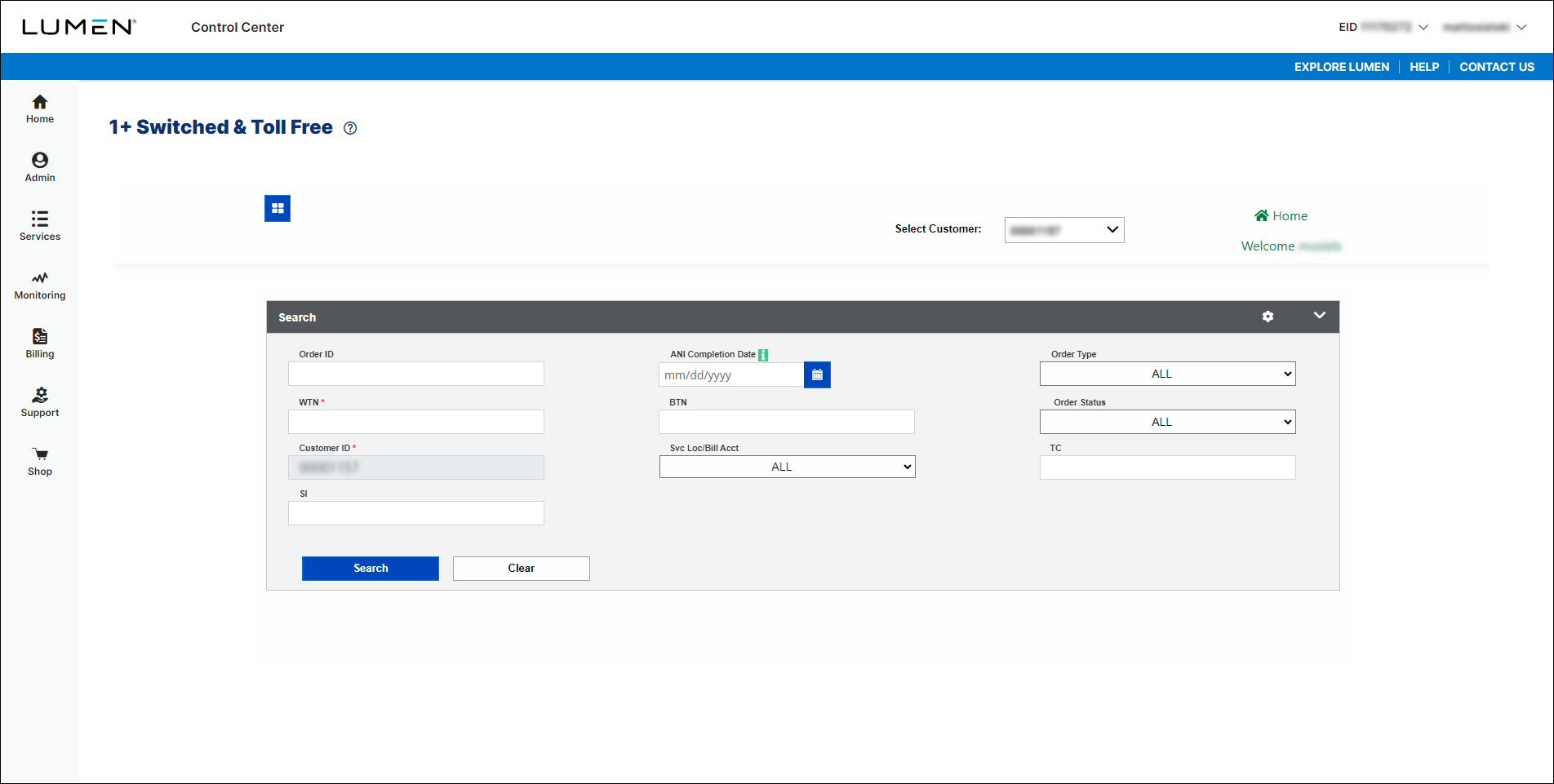Screen dimensions: 1554x784
Task: Go to Monitoring via sidebar icon
Action: (39, 283)
